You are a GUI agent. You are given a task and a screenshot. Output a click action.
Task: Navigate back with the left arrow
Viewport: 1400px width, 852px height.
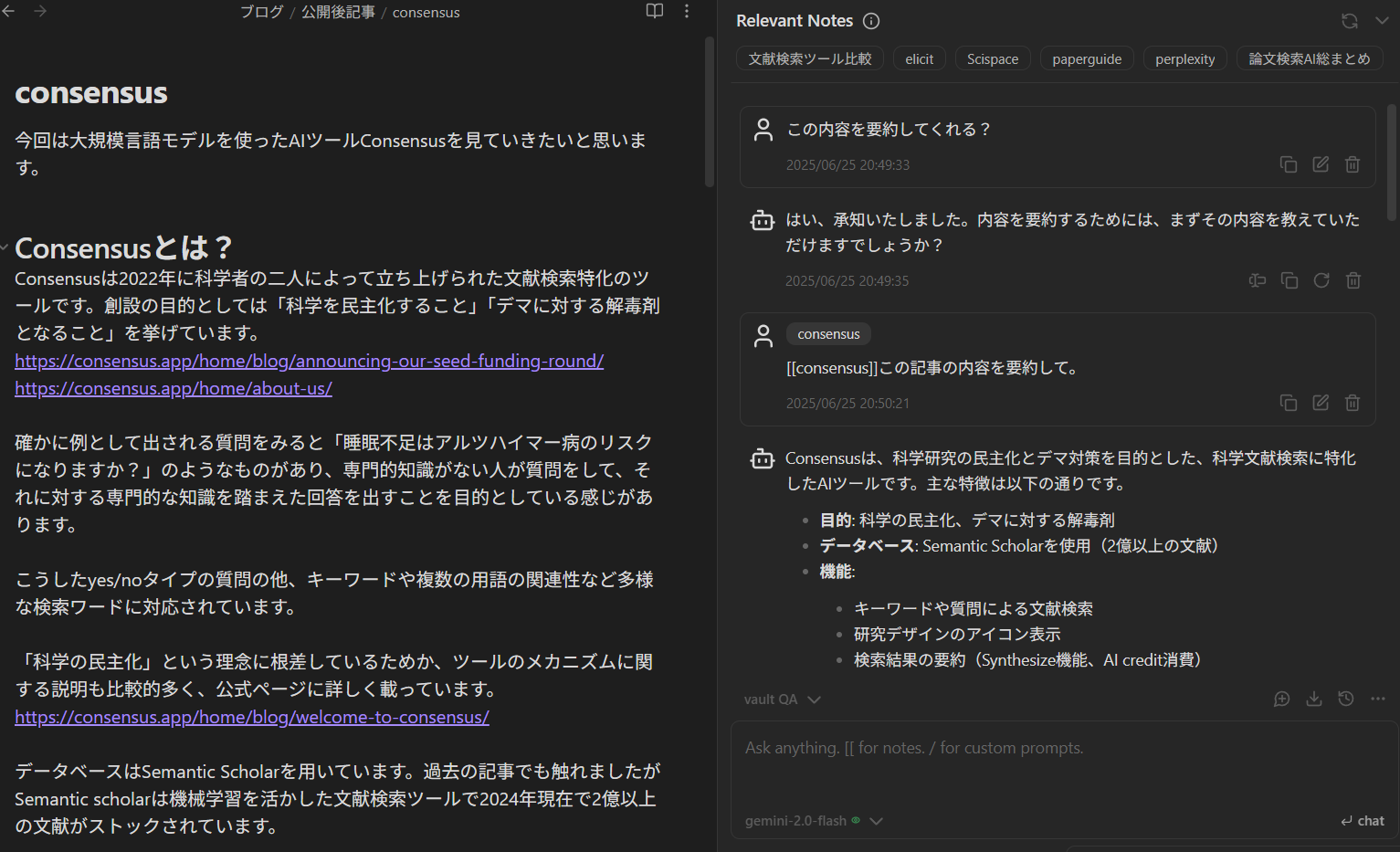8,11
